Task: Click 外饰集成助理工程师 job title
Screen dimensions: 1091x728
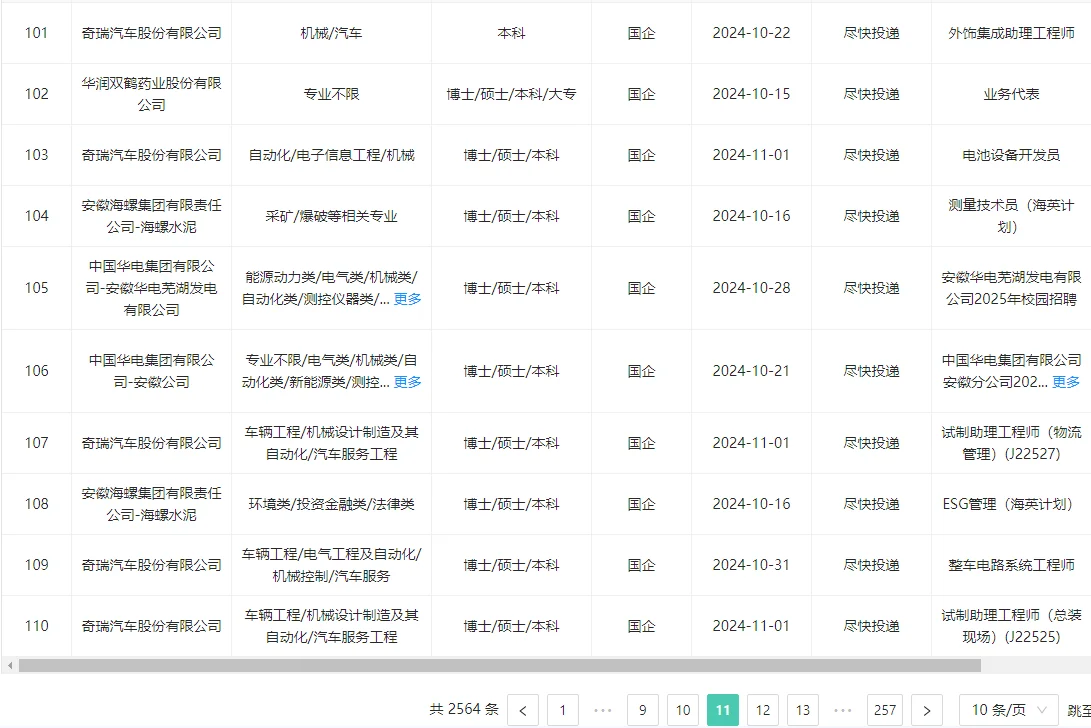Action: 1011,33
